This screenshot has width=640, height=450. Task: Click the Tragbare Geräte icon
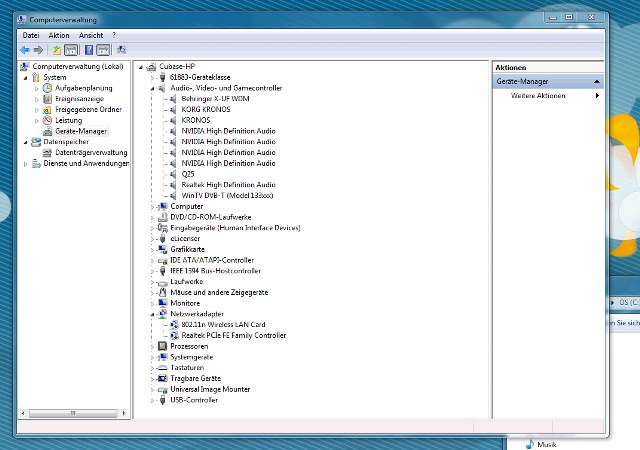pos(162,379)
